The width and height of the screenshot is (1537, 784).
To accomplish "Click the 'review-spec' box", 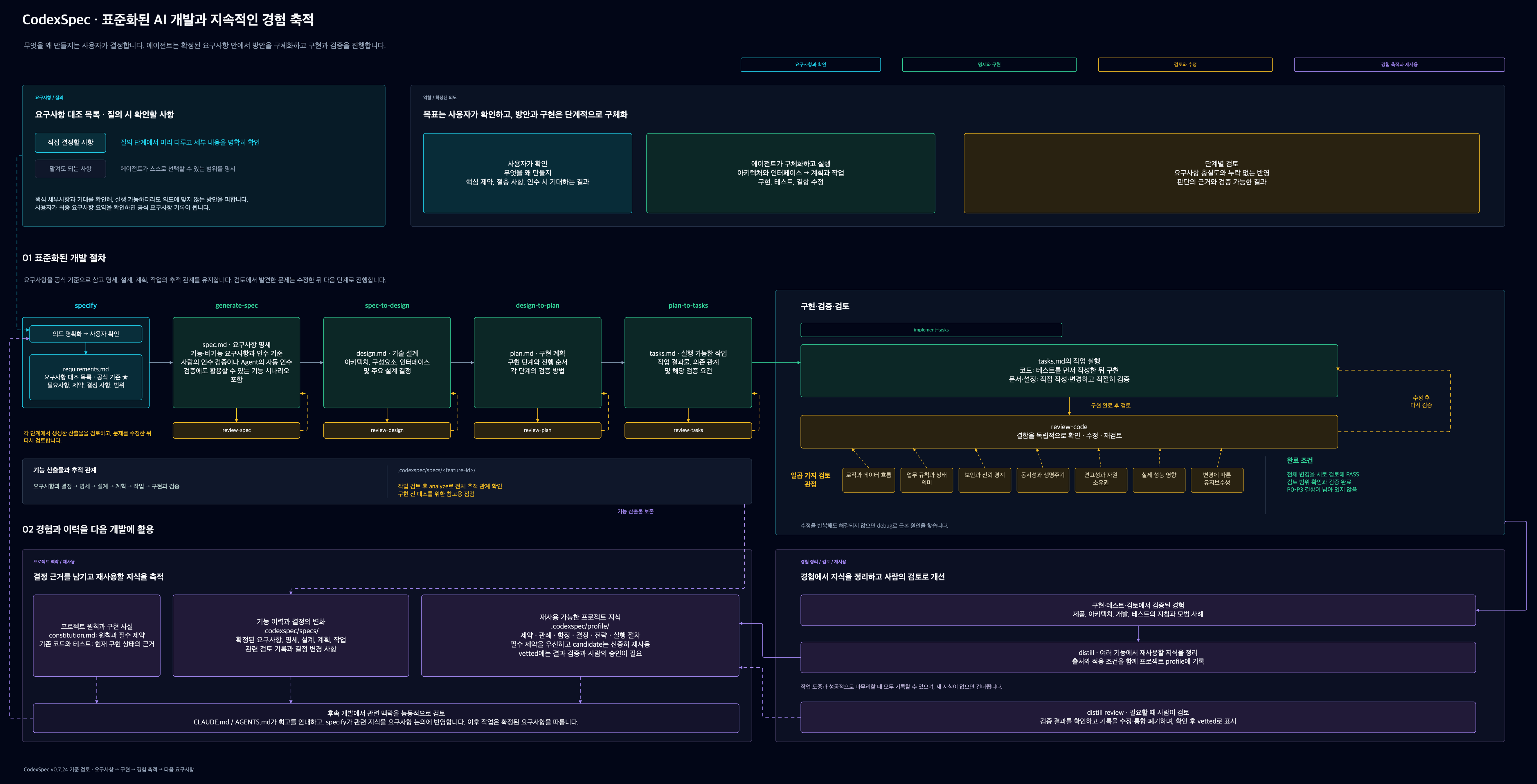I will 236,430.
